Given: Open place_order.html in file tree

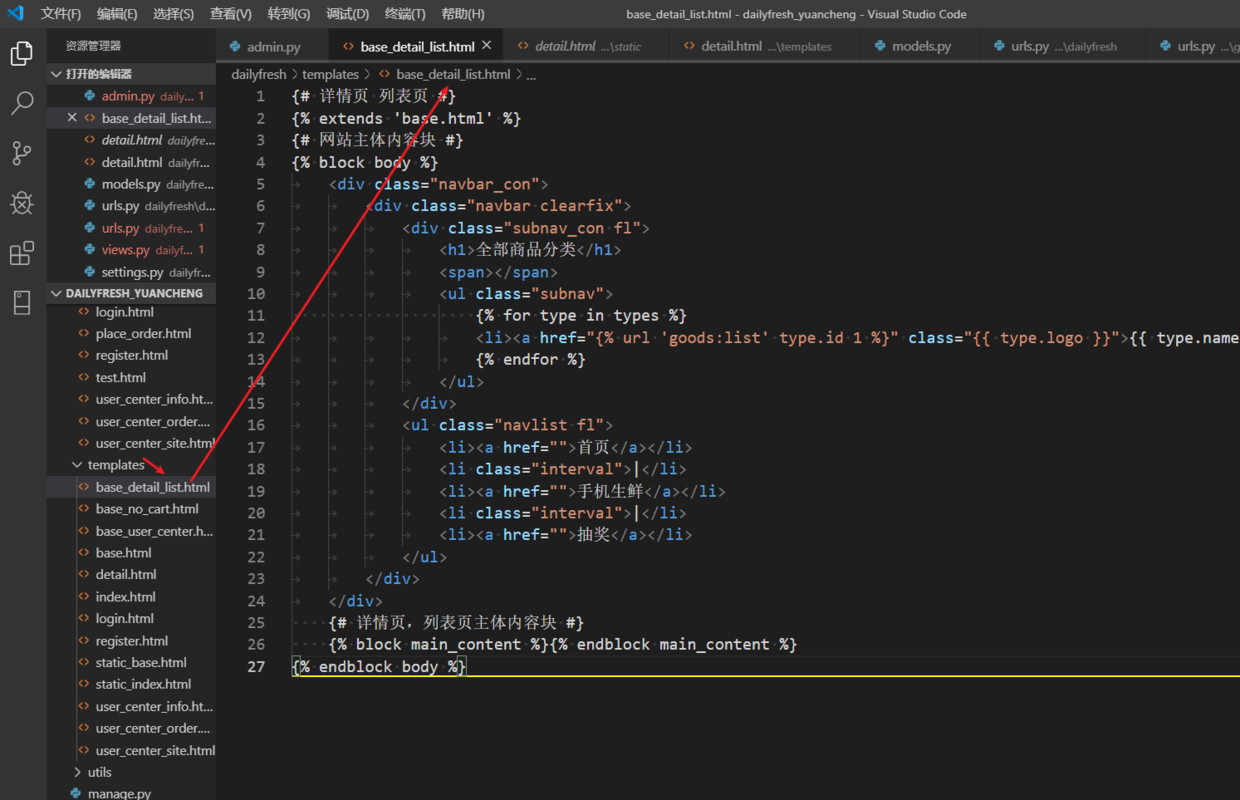Looking at the screenshot, I should (x=131, y=333).
